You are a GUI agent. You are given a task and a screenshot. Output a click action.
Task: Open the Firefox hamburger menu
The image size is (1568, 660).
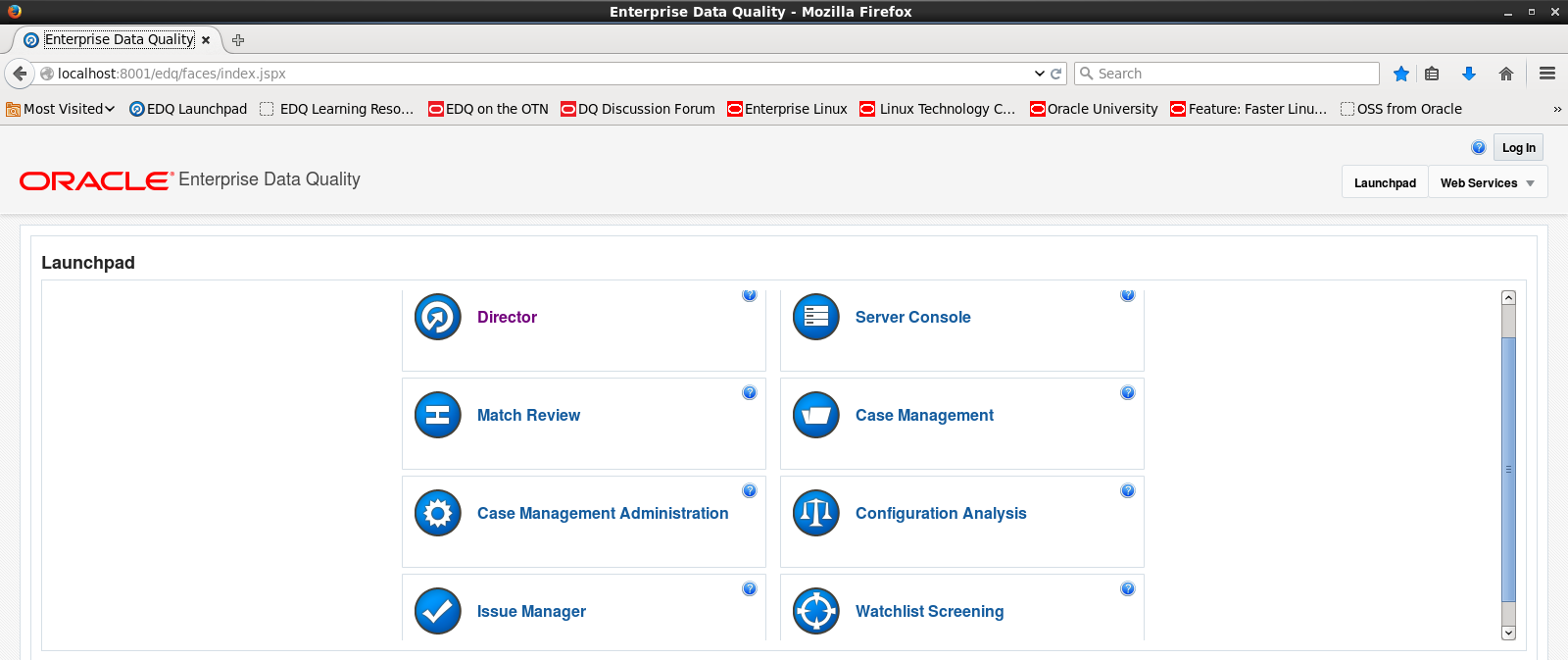(x=1547, y=74)
